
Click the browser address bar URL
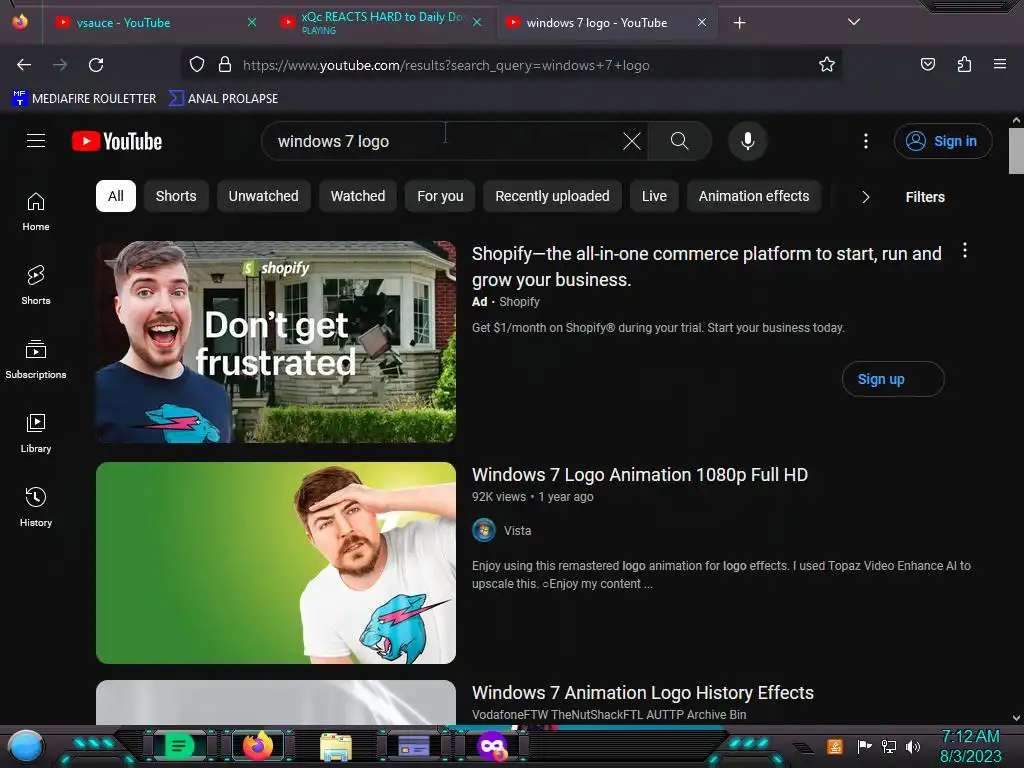[446, 65]
